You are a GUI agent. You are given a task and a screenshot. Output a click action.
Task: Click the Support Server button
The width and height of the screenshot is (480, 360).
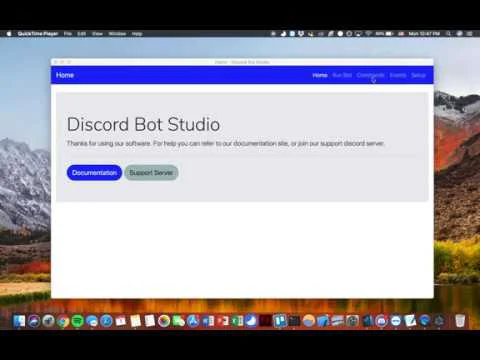[x=151, y=173]
